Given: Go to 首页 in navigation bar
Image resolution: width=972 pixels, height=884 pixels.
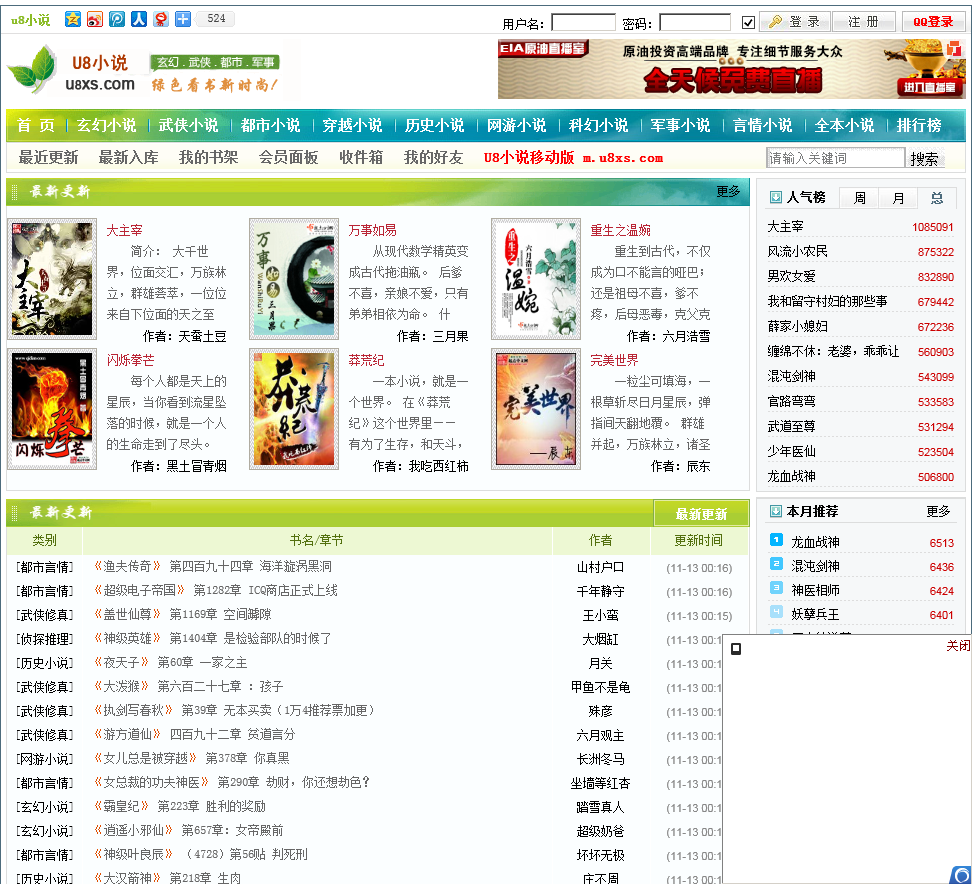Looking at the screenshot, I should click(x=35, y=125).
